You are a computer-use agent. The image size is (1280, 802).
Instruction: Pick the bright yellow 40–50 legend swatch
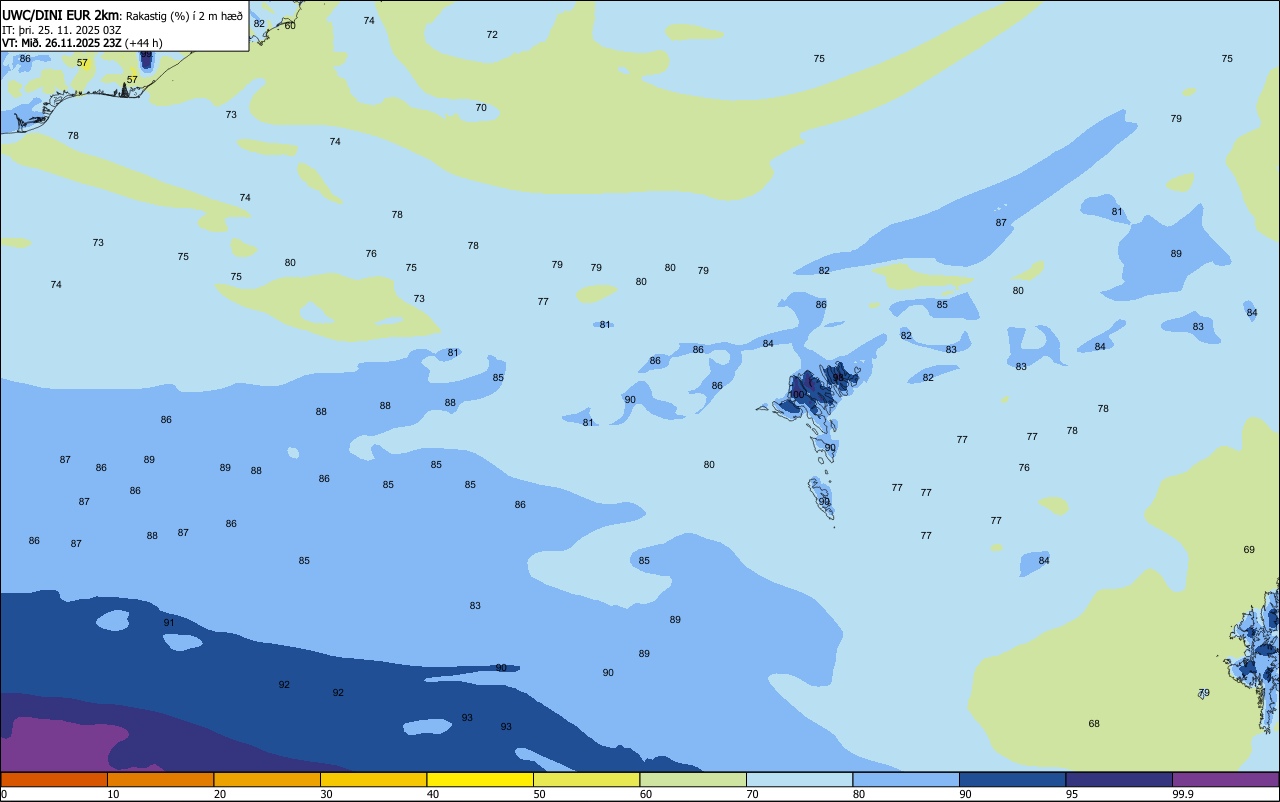click(x=480, y=779)
